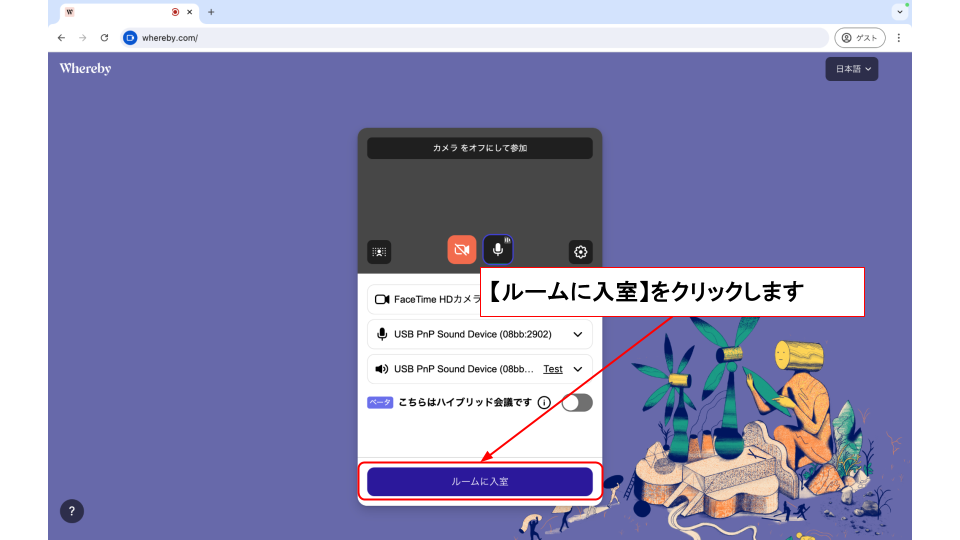Open video settings gear icon
Image resolution: width=960 pixels, height=540 pixels.
[580, 252]
